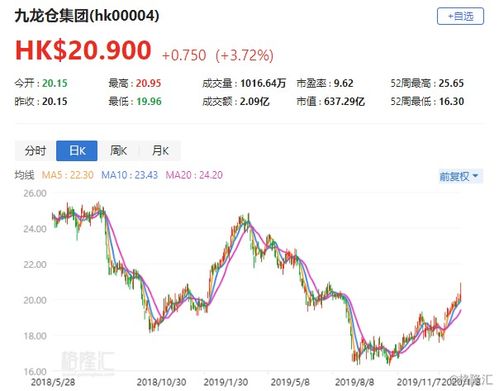Click the 成交量 value 1016.64万
Screen dimensions: 499x391
click(263, 83)
